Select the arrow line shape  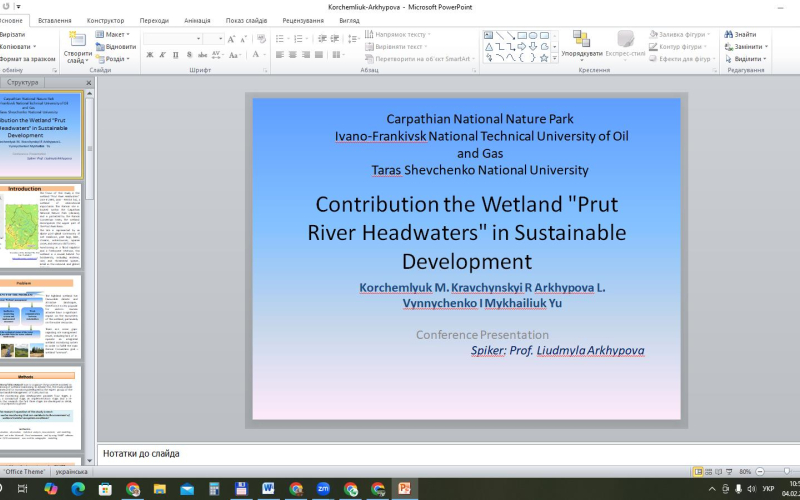(511, 36)
